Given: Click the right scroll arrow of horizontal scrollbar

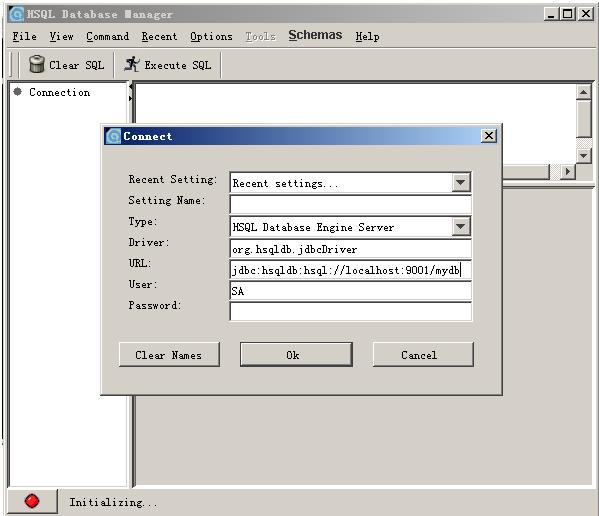Looking at the screenshot, I should pos(568,171).
